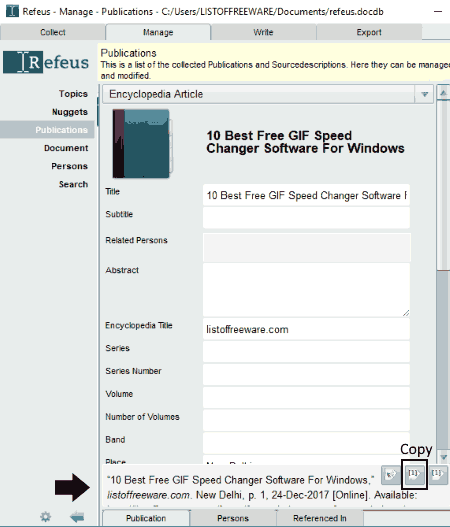The image size is (450, 527).
Task: Click the citation copy icon inside the black box
Action: tap(414, 475)
